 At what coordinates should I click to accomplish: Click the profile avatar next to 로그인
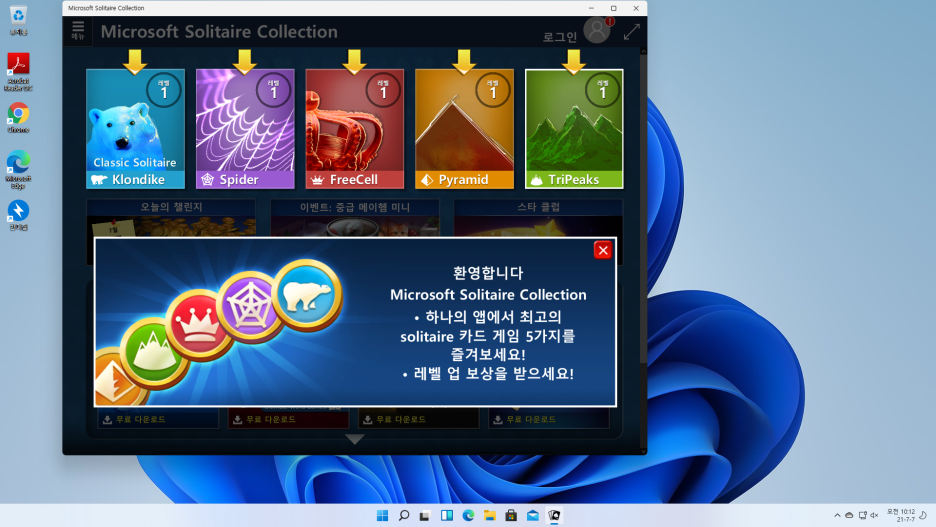coord(597,30)
